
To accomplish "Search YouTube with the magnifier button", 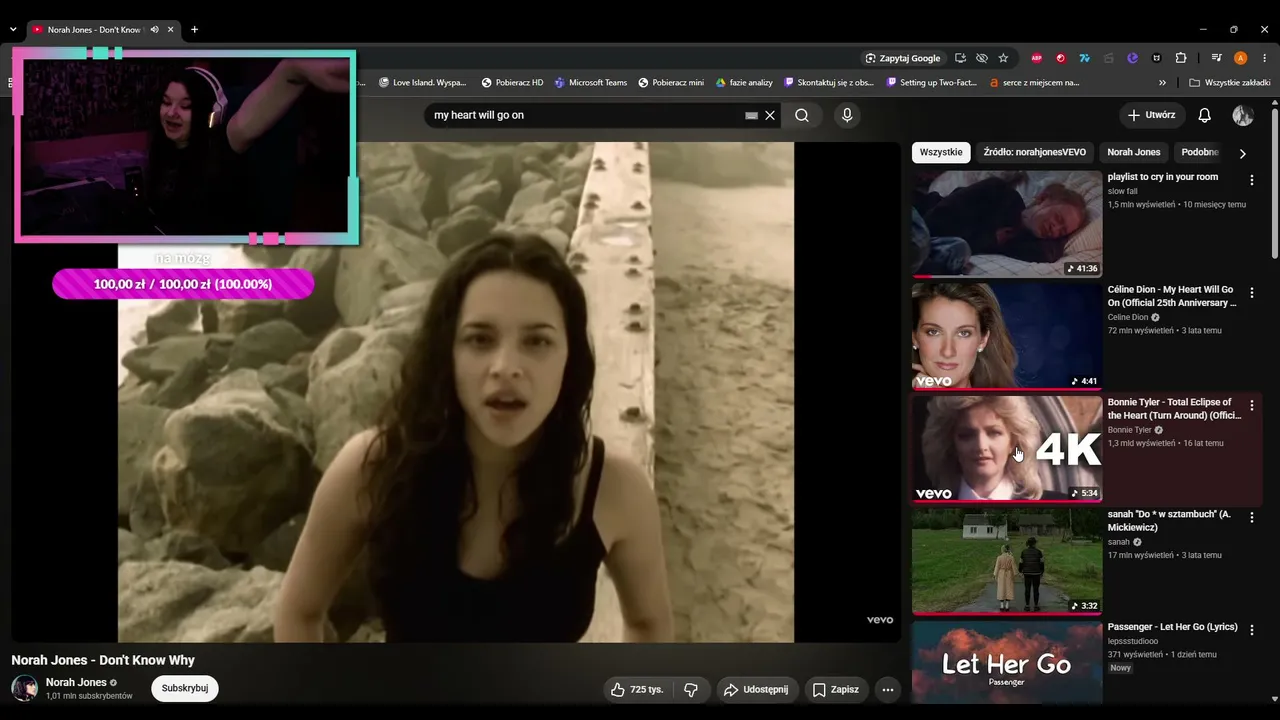I will (x=802, y=115).
